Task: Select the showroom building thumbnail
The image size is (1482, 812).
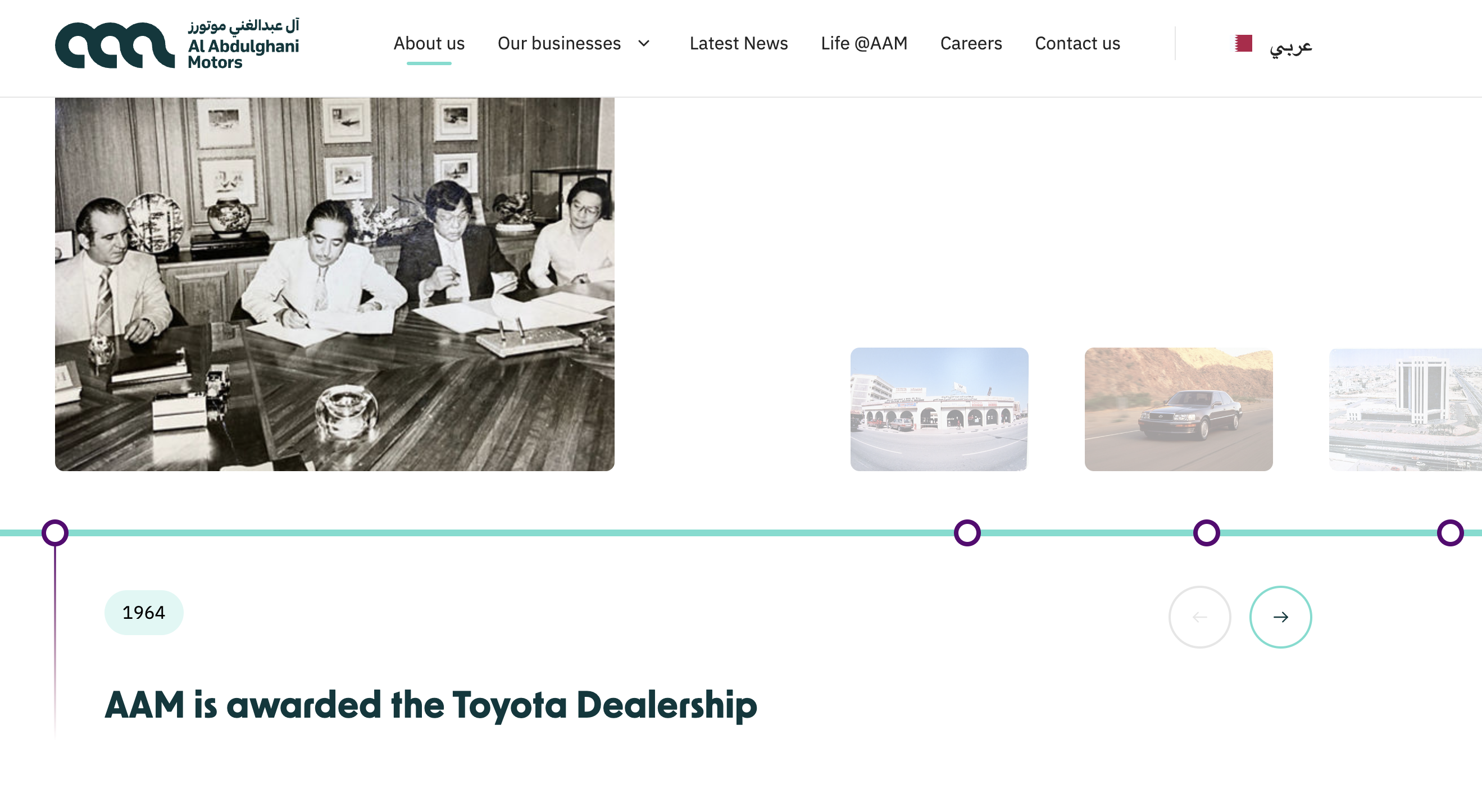Action: (x=939, y=409)
